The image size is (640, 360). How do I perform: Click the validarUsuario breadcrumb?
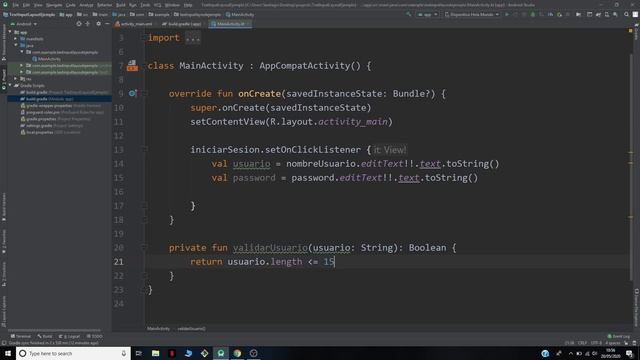(191, 329)
